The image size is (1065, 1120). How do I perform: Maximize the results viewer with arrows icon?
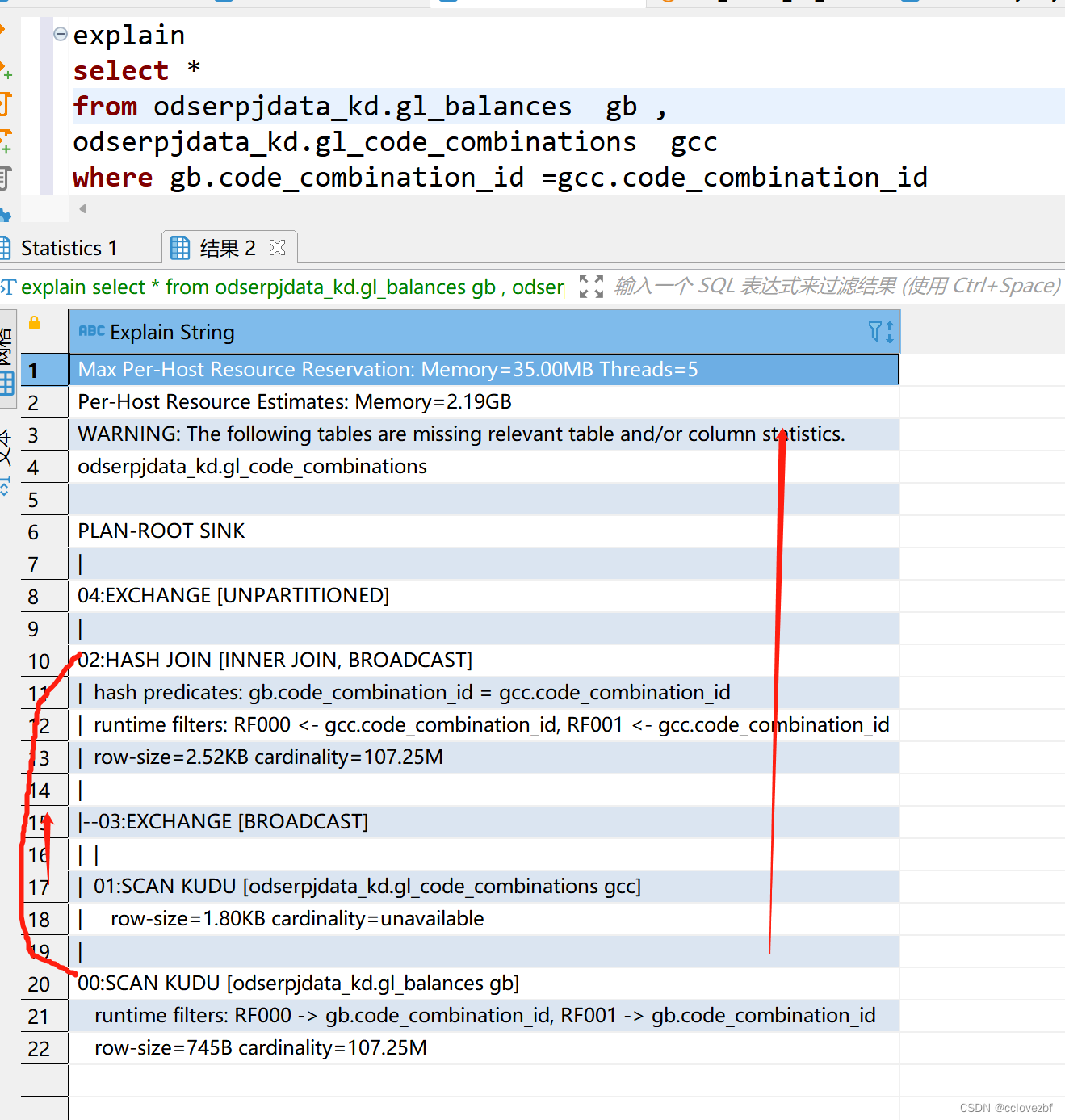click(x=590, y=286)
